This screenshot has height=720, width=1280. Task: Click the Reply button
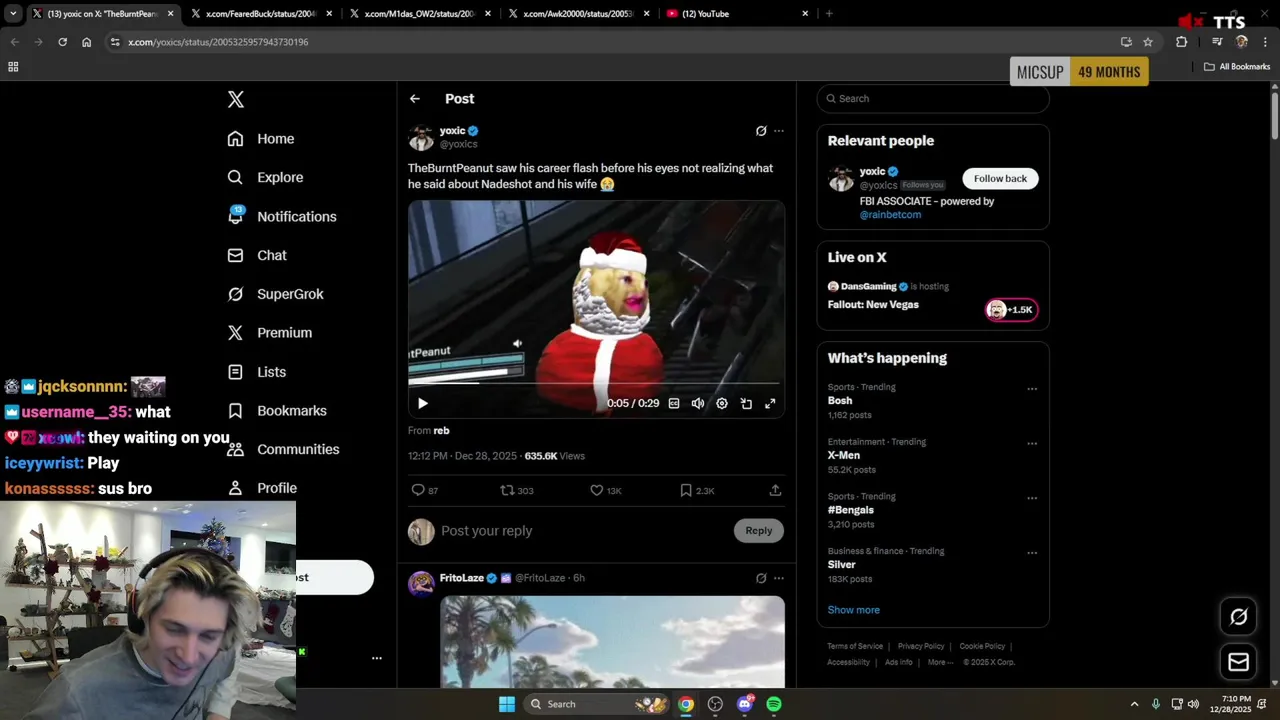click(x=759, y=531)
